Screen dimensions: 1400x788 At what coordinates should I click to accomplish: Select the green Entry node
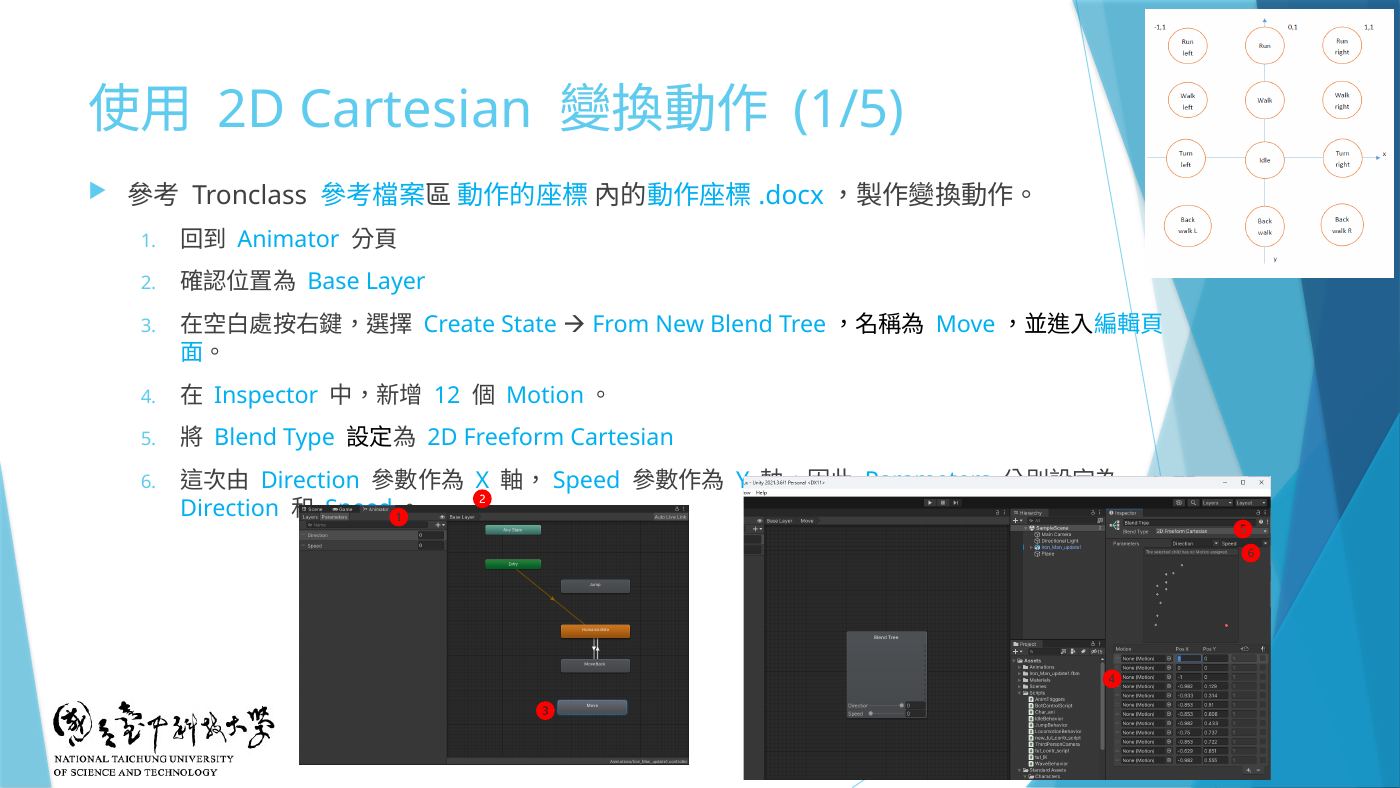pos(513,564)
